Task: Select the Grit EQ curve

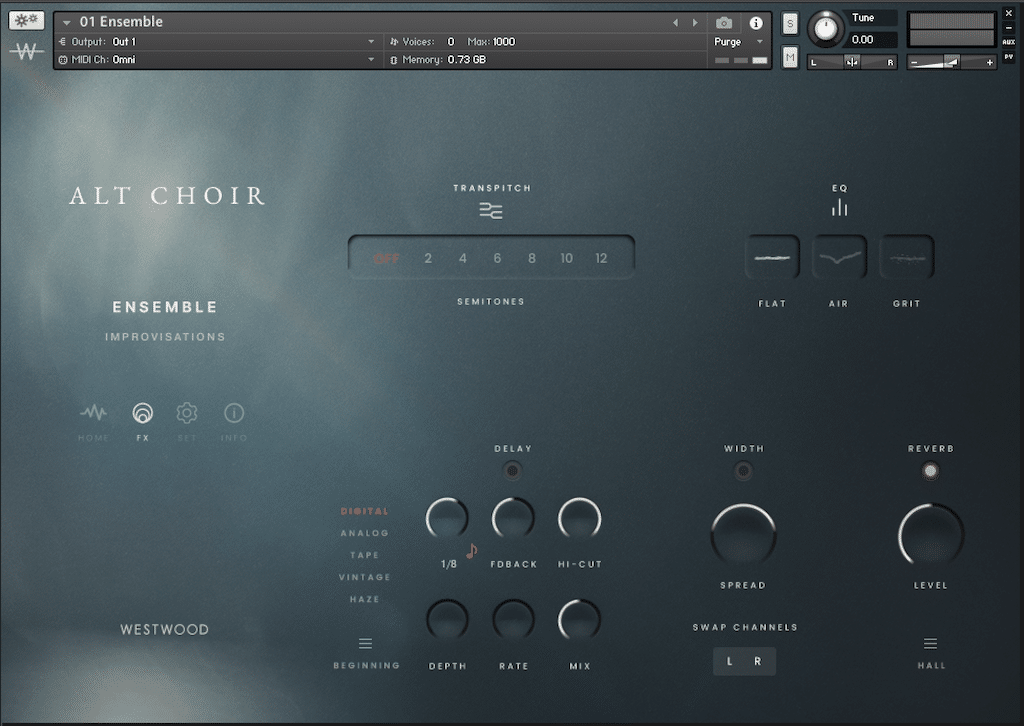Action: coord(907,257)
